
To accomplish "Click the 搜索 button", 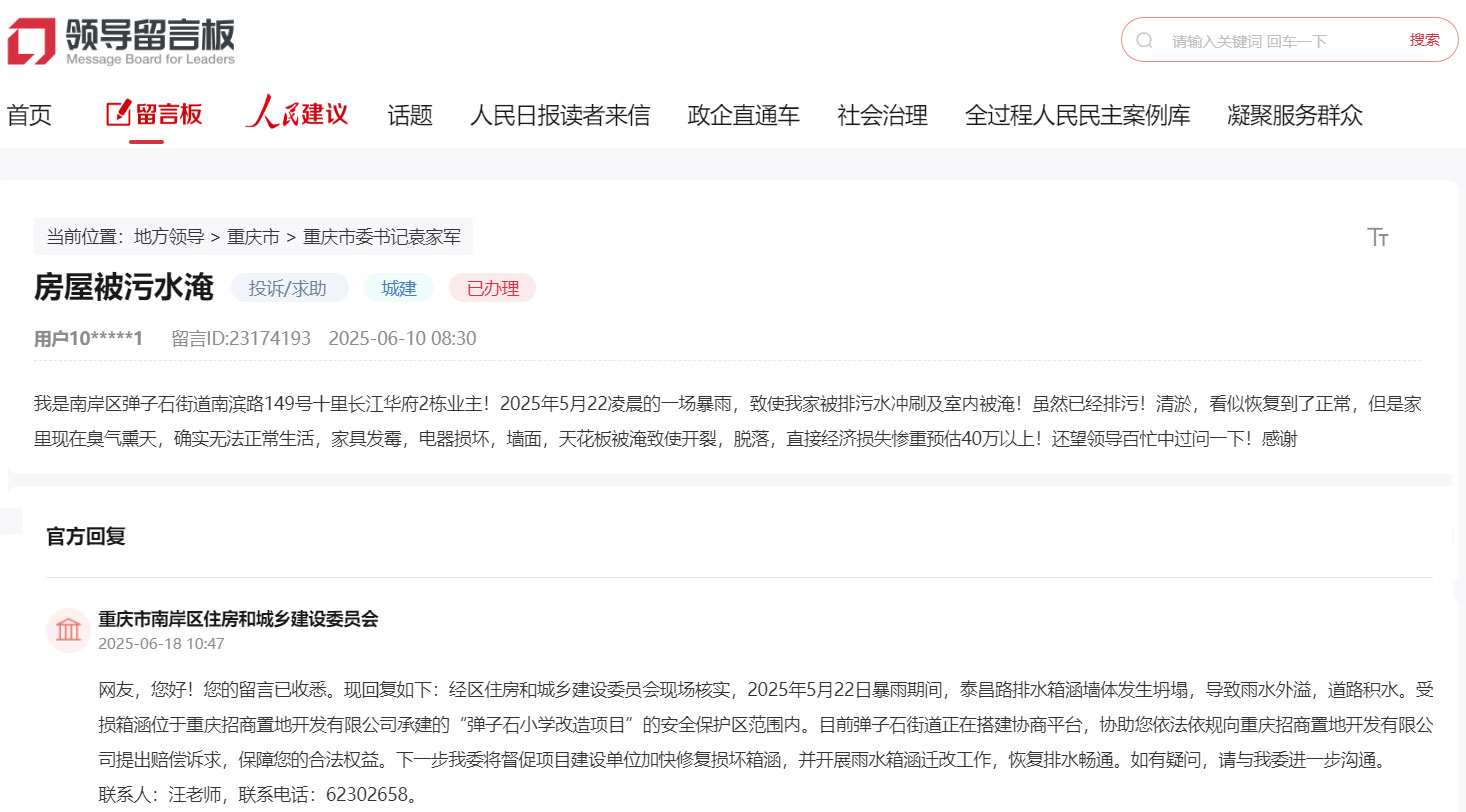I will point(1424,39).
